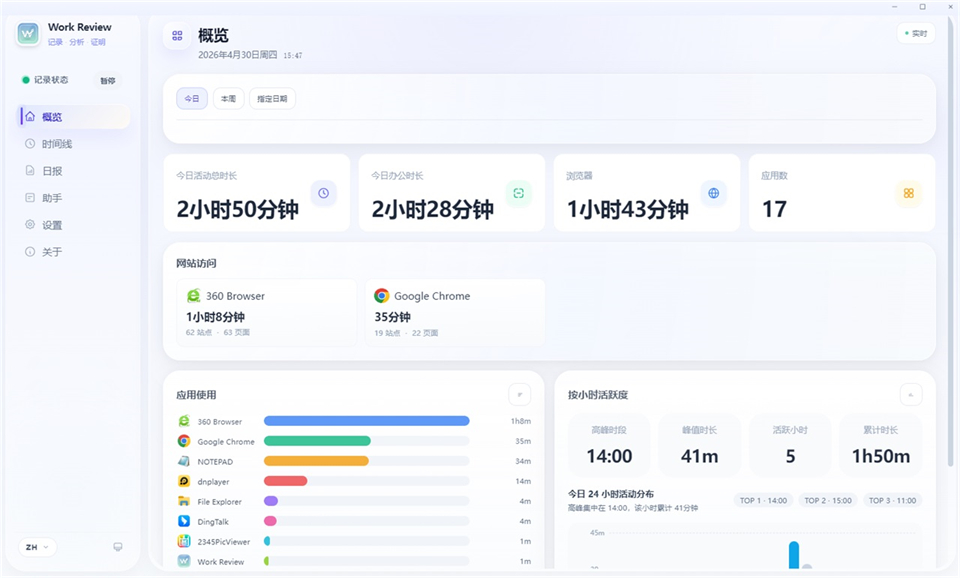Screen dimensions: 960x578
Task: Click the orange NOTEPAD usage bar
Action: (x=316, y=461)
